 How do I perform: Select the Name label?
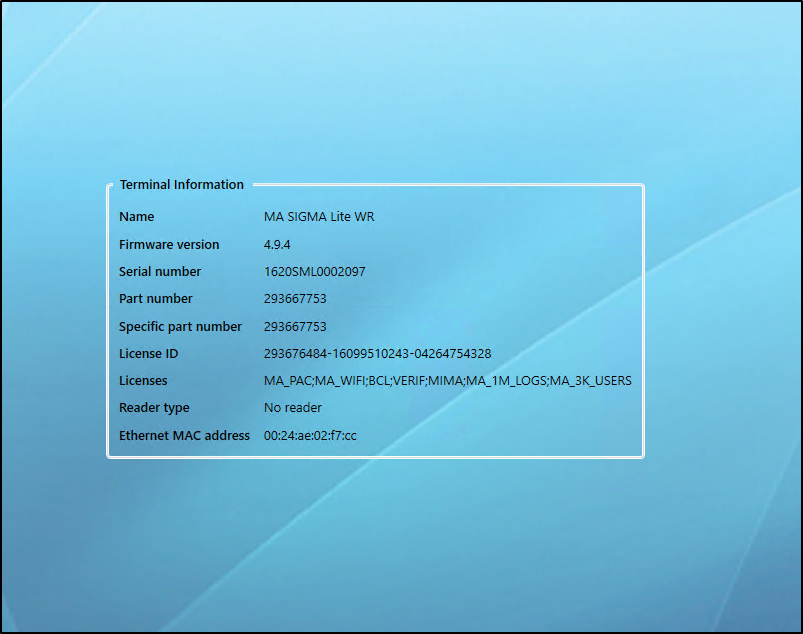coord(136,217)
